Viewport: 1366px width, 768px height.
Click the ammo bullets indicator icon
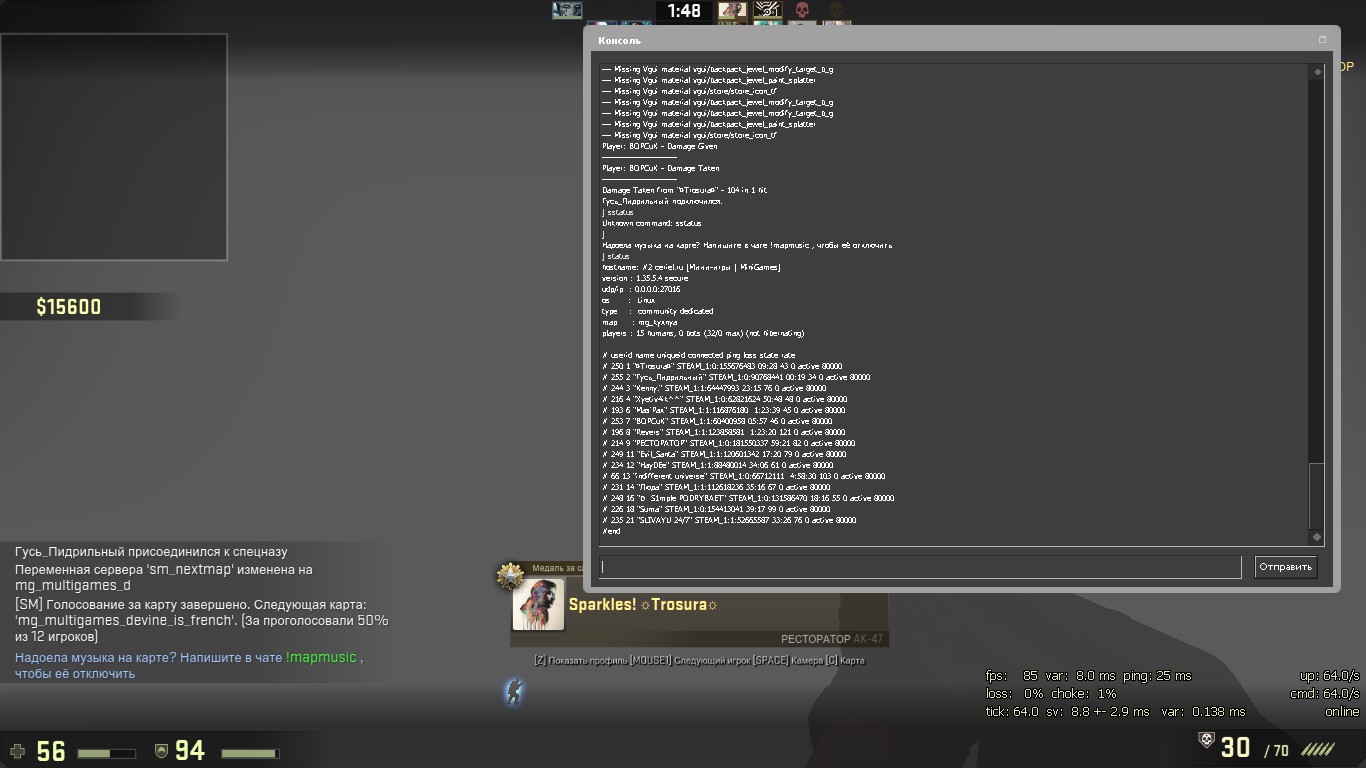1316,749
